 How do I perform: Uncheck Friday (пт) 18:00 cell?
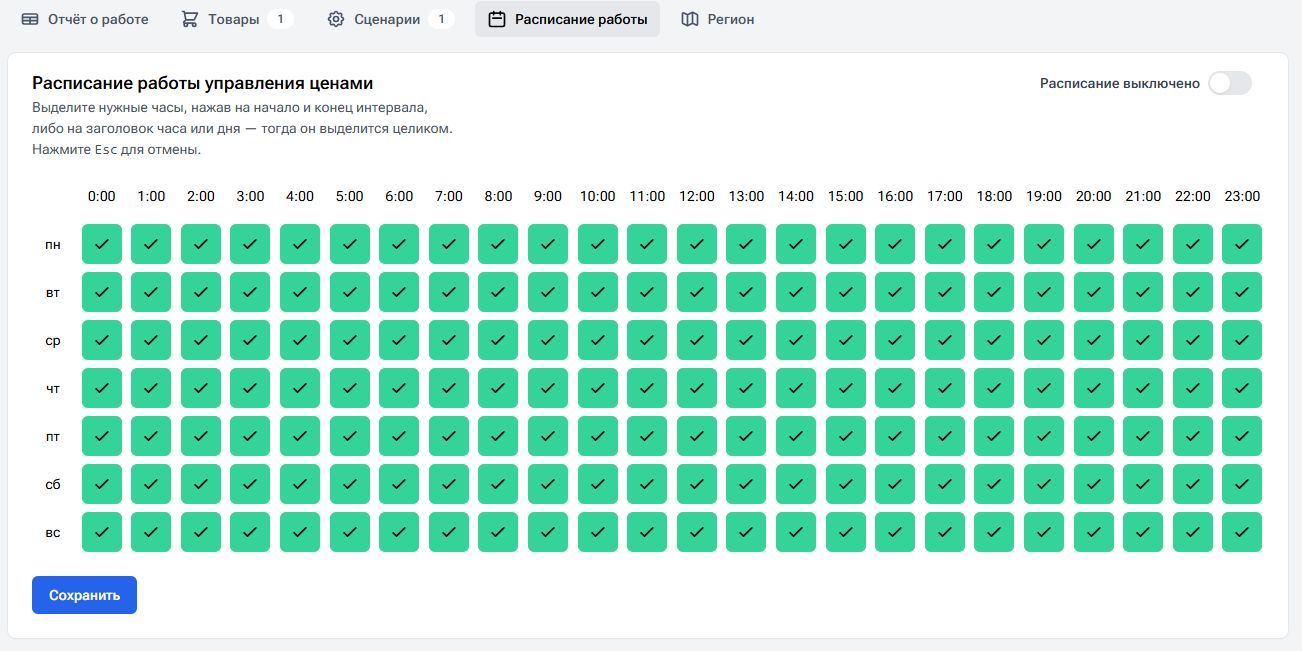994,436
